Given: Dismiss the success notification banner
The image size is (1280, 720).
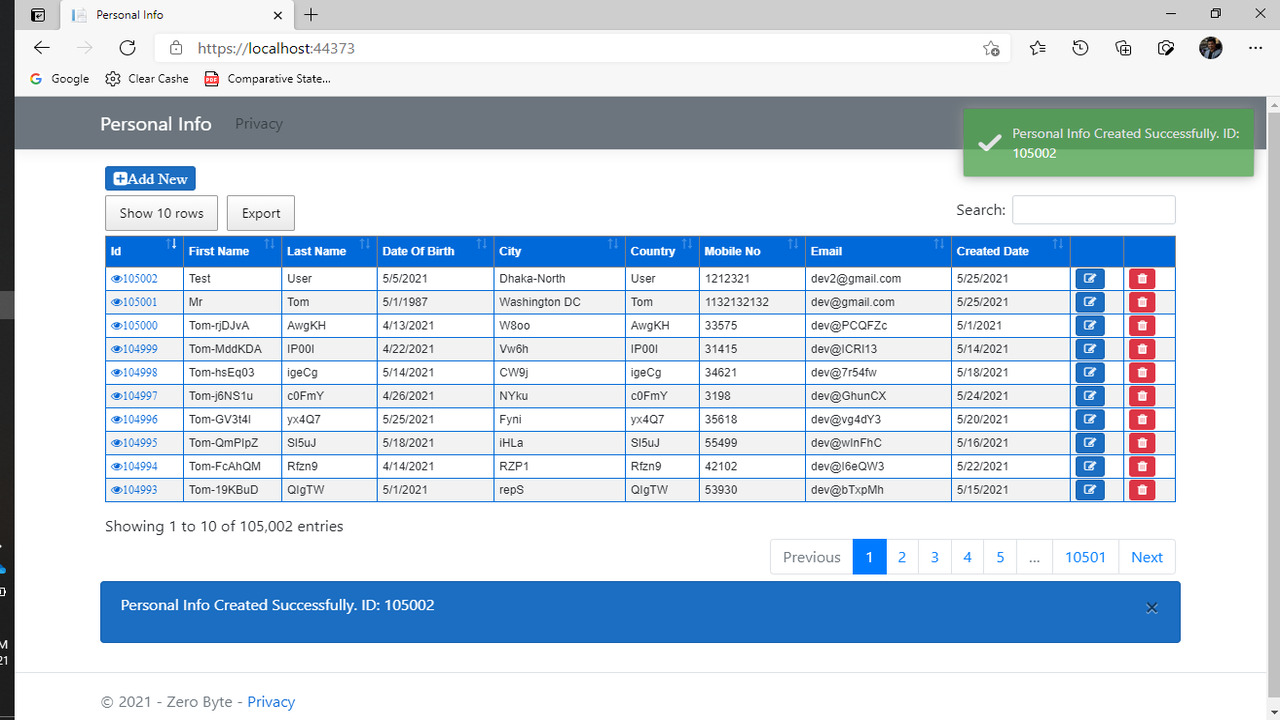Looking at the screenshot, I should tap(1151, 607).
